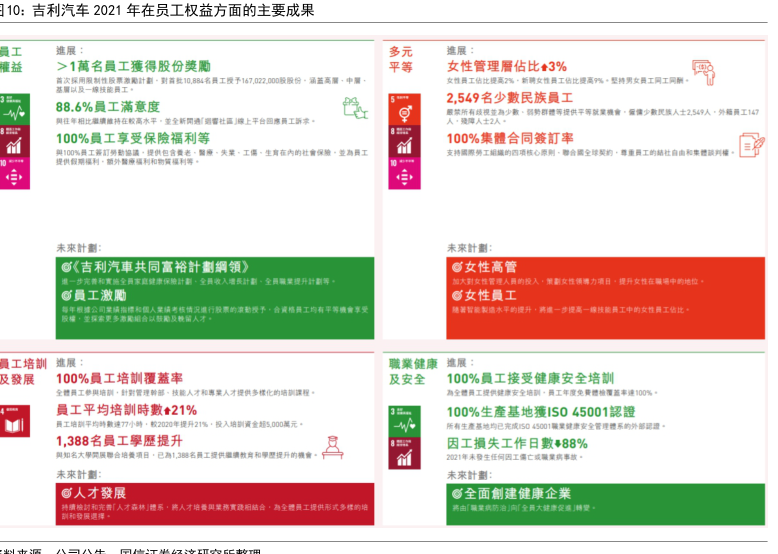Click the 88.6%員工滿意度 headline
Viewport: 778px width, 554px height.
(109, 107)
